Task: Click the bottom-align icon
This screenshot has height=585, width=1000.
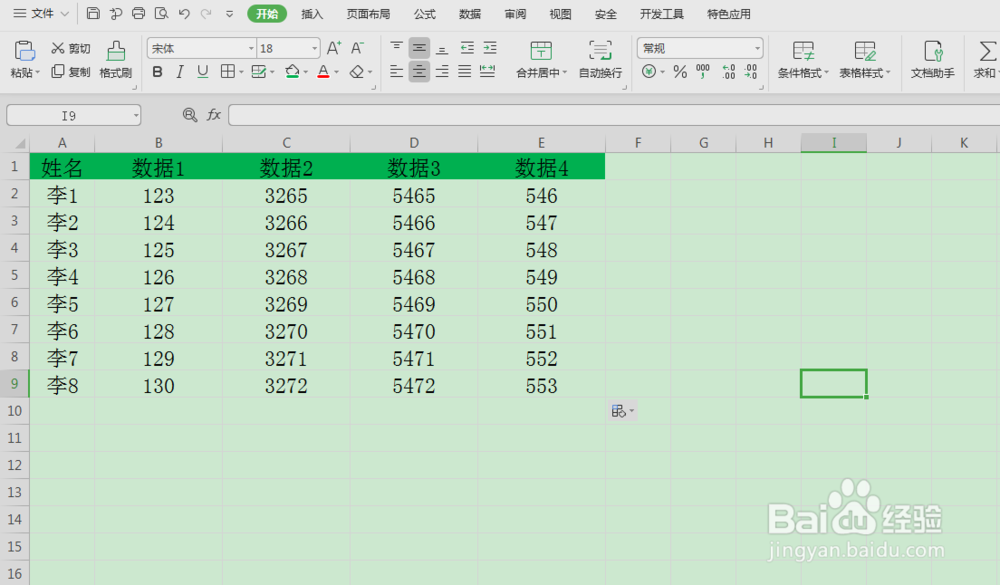Action: 442,48
